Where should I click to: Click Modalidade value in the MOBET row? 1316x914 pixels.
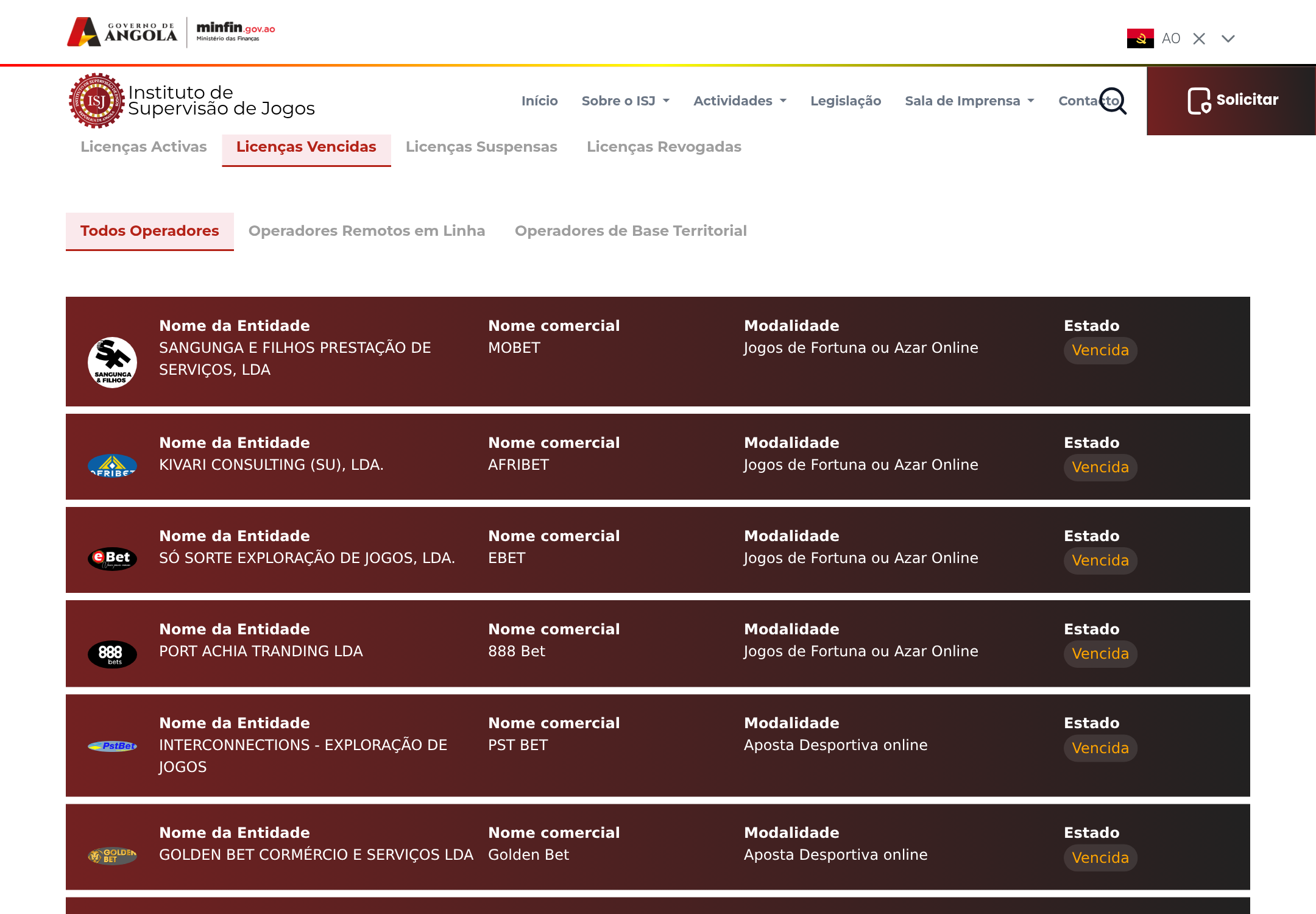pos(861,348)
